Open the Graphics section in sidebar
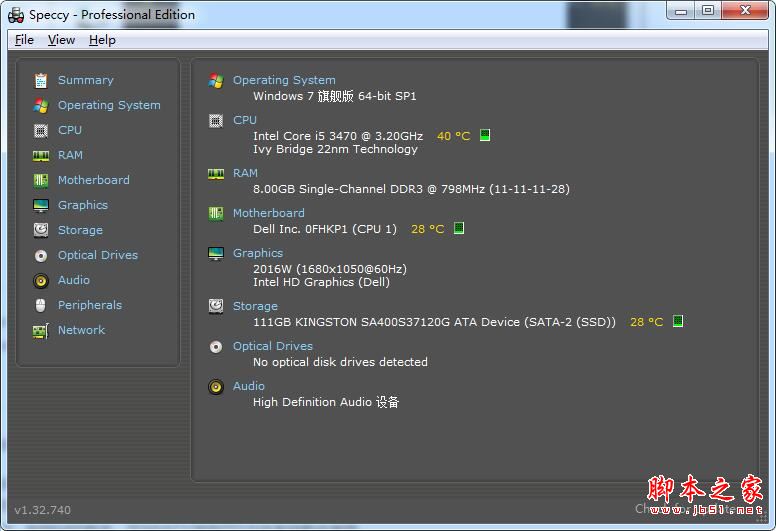776x531 pixels. pyautogui.click(x=83, y=205)
